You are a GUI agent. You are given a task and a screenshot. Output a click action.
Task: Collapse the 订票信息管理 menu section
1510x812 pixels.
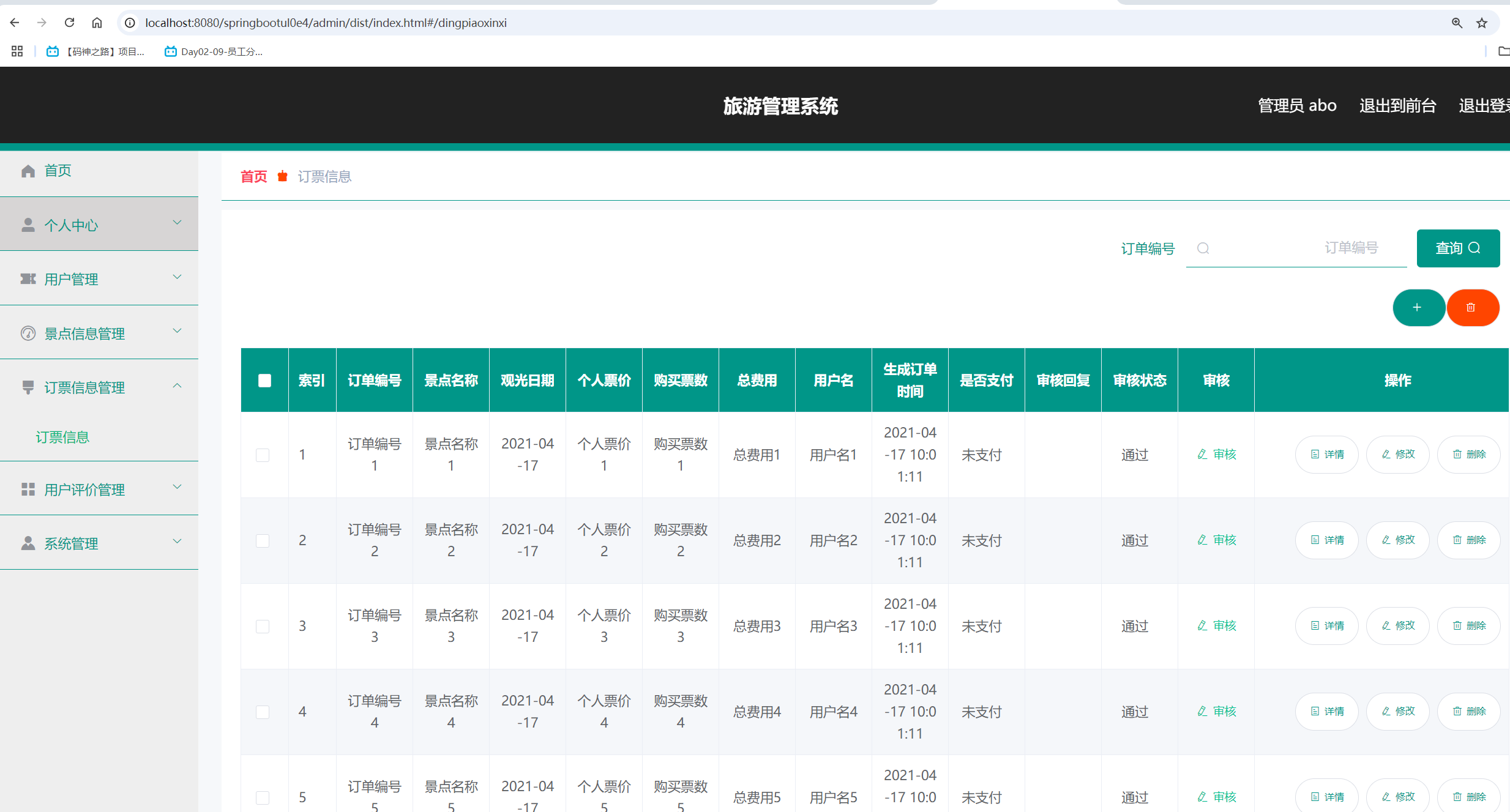pos(178,386)
